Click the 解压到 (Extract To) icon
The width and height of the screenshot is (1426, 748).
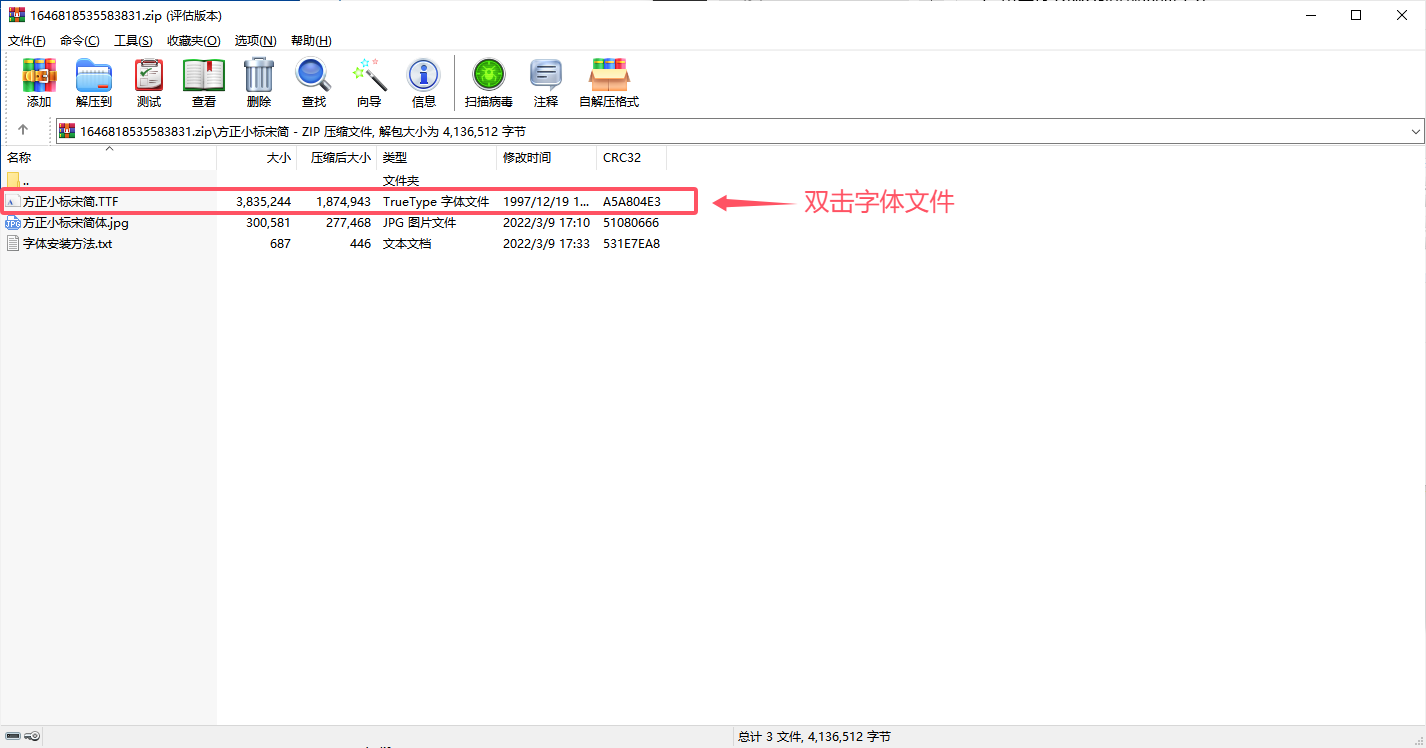click(94, 82)
